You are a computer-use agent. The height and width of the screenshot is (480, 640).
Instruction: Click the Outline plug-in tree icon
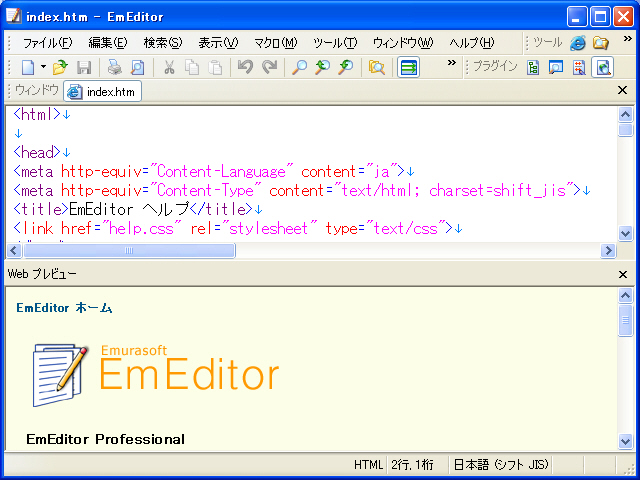pyautogui.click(x=533, y=67)
